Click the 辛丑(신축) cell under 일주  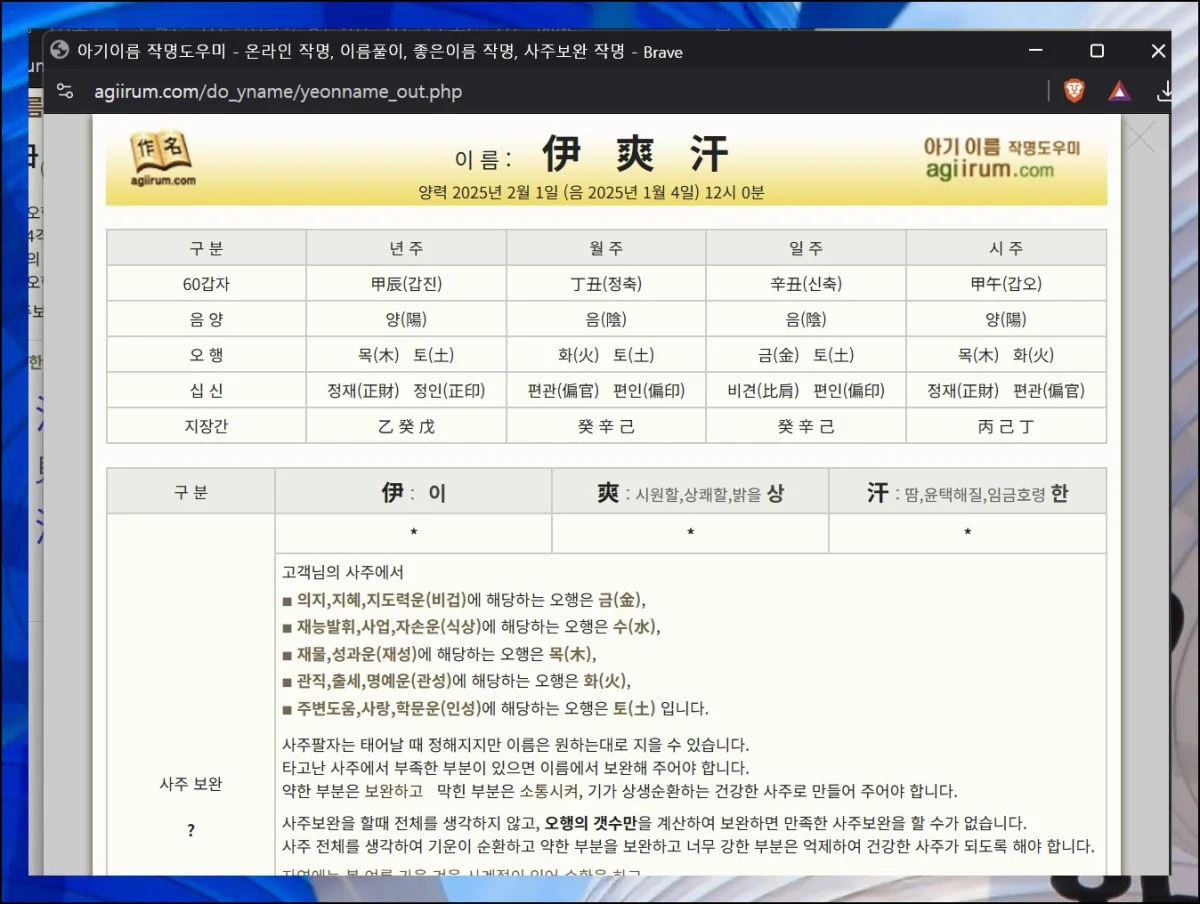(x=806, y=284)
